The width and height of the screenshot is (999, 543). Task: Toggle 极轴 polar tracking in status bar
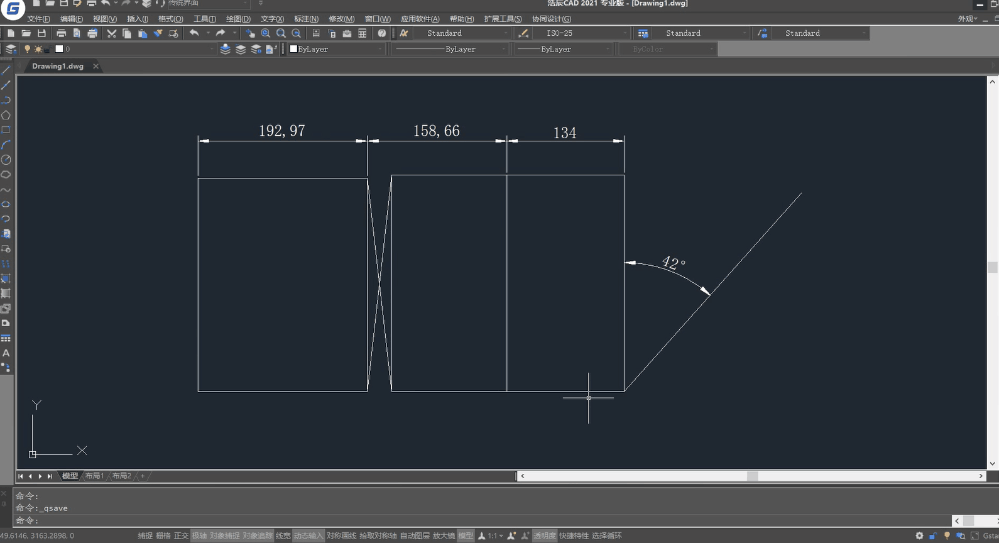[x=199, y=536]
